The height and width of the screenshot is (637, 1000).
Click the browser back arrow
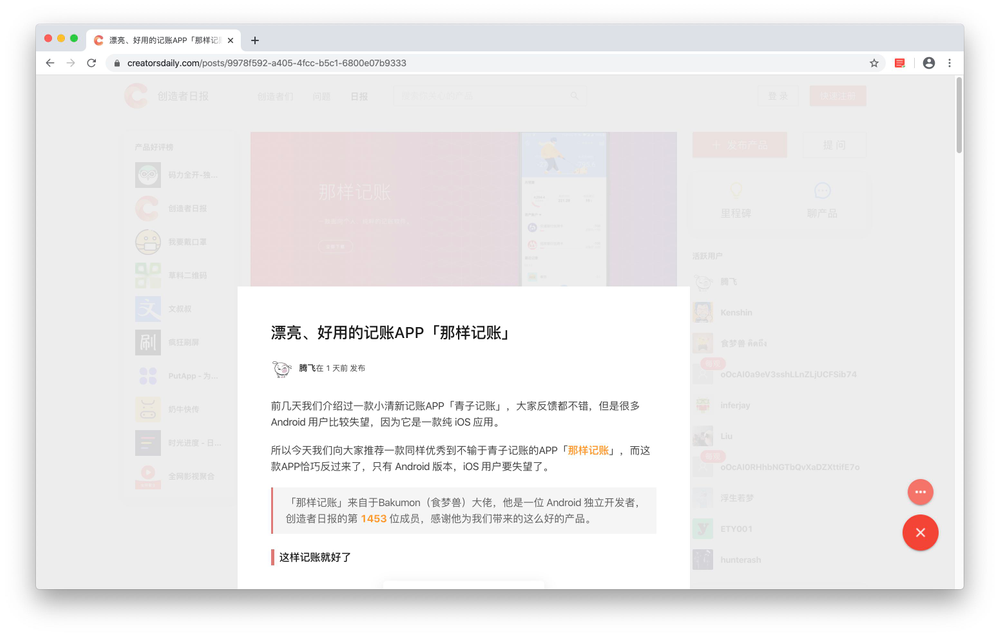[50, 63]
